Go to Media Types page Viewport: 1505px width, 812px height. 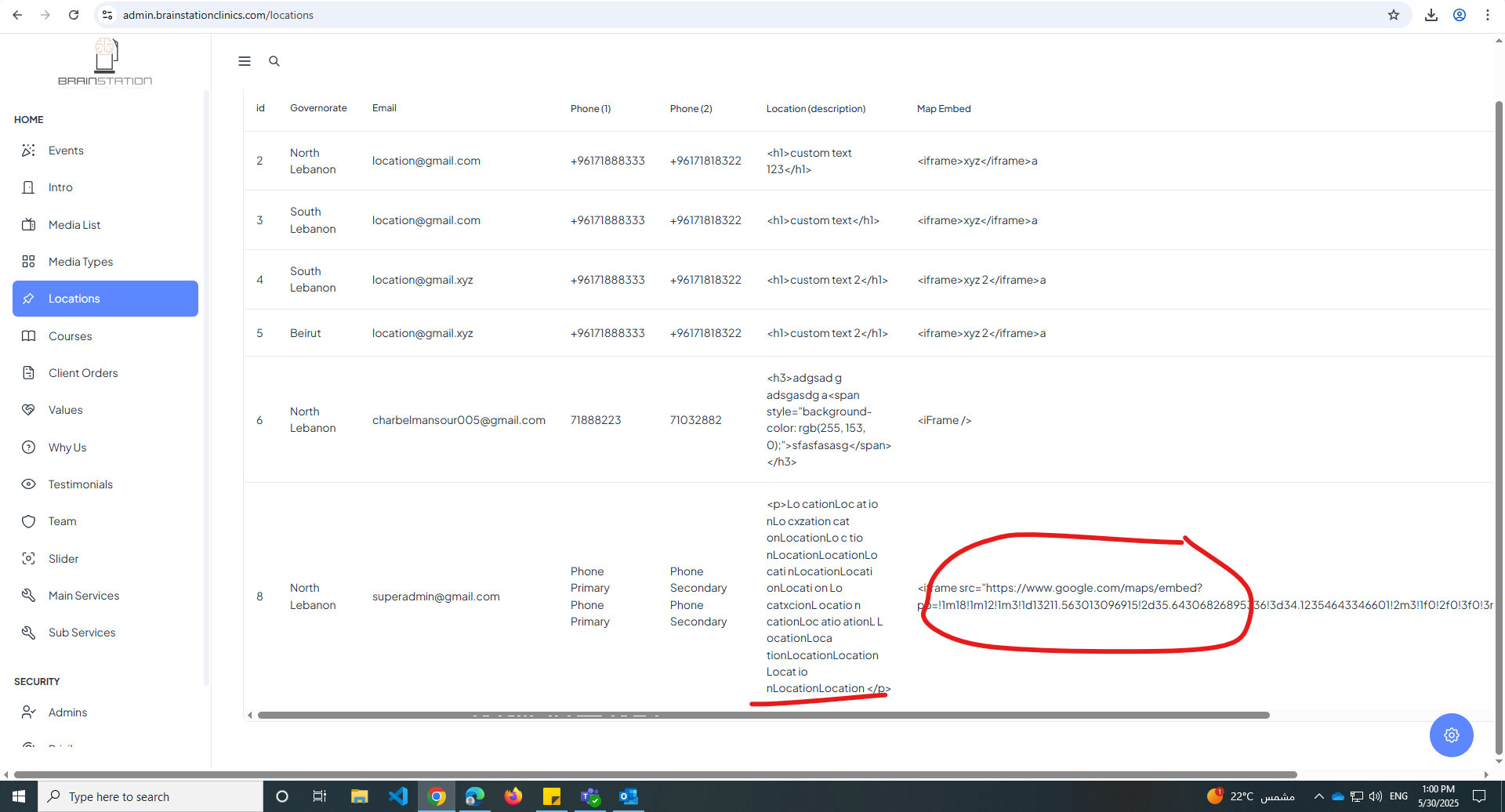[81, 262]
